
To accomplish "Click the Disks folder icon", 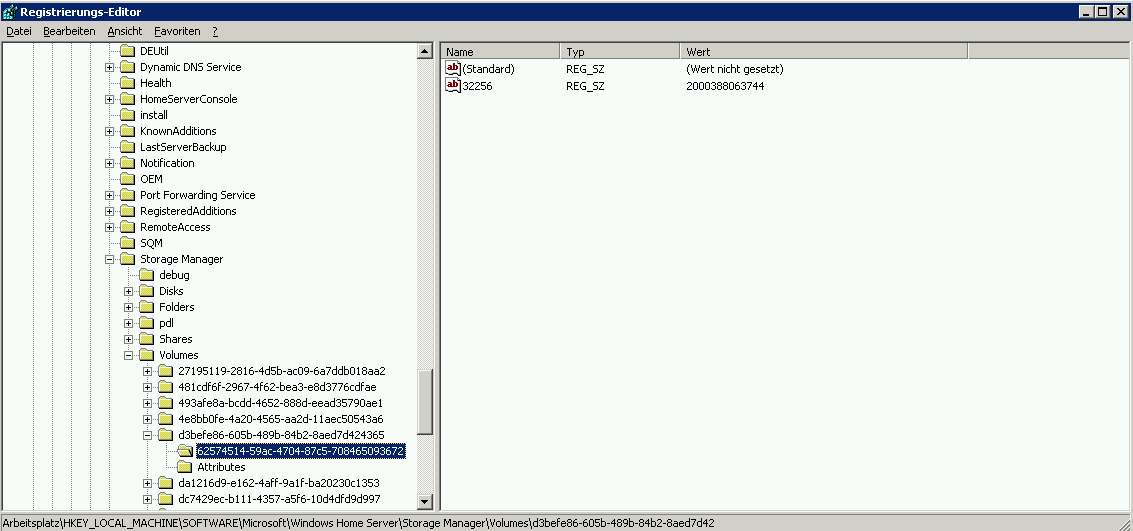I will tap(147, 291).
